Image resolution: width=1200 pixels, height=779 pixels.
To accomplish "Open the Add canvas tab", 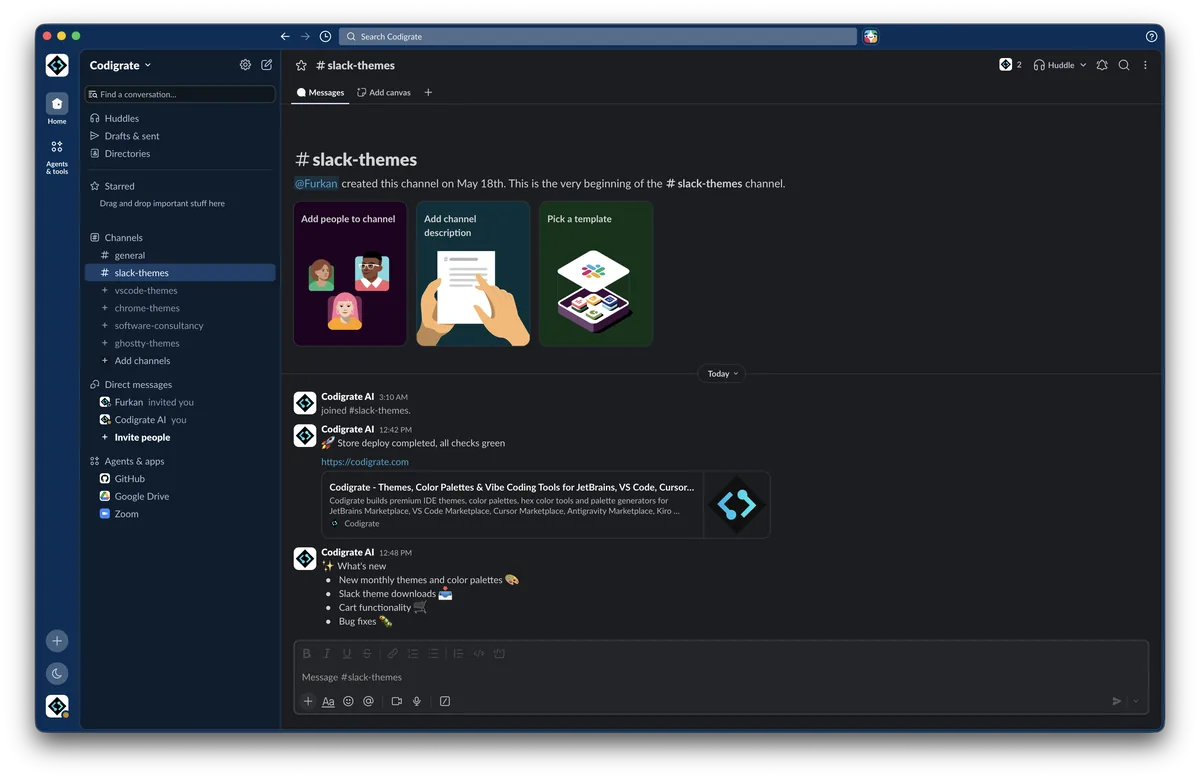I will point(384,93).
